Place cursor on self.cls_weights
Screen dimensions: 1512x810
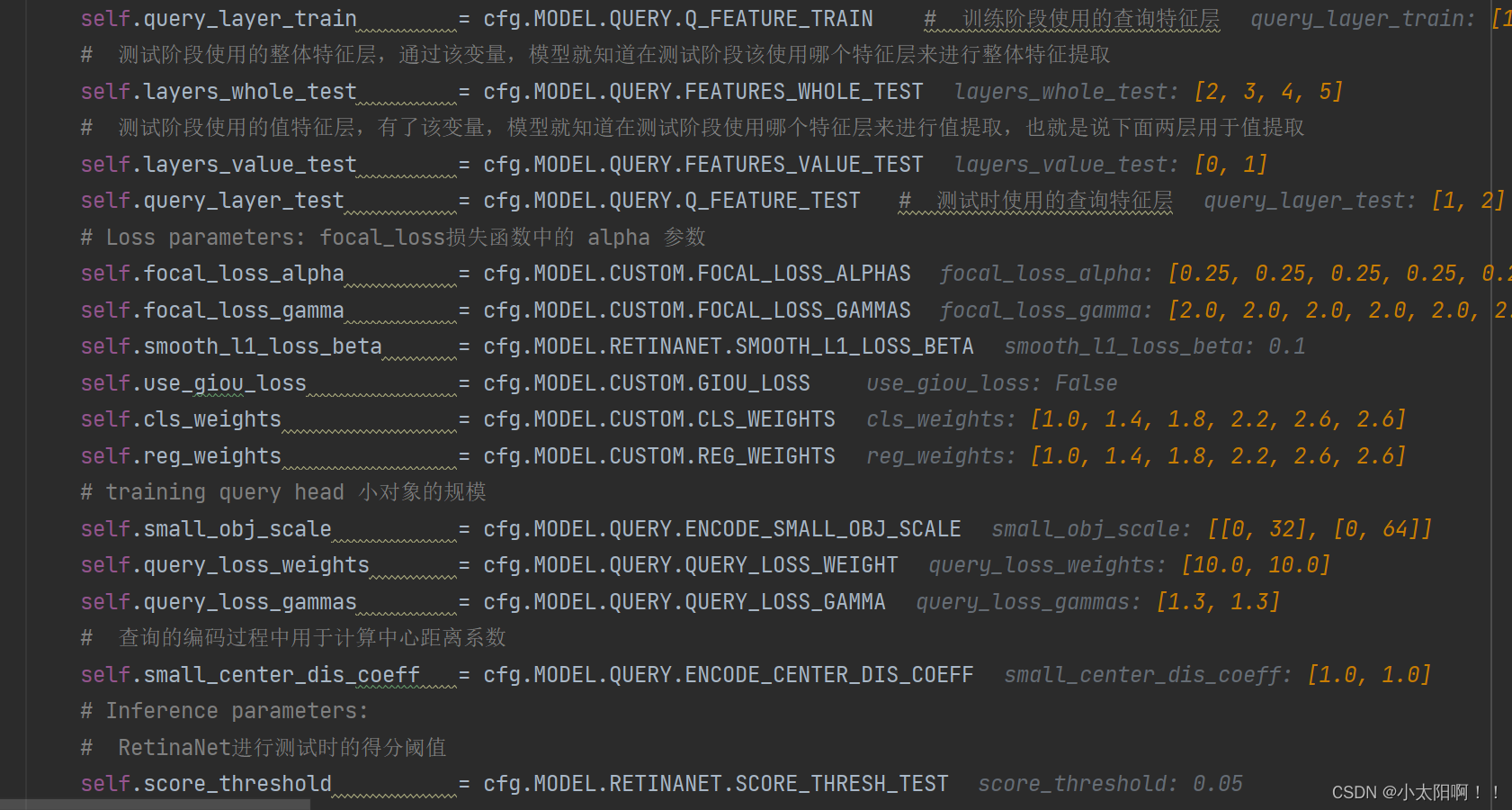tap(180, 418)
